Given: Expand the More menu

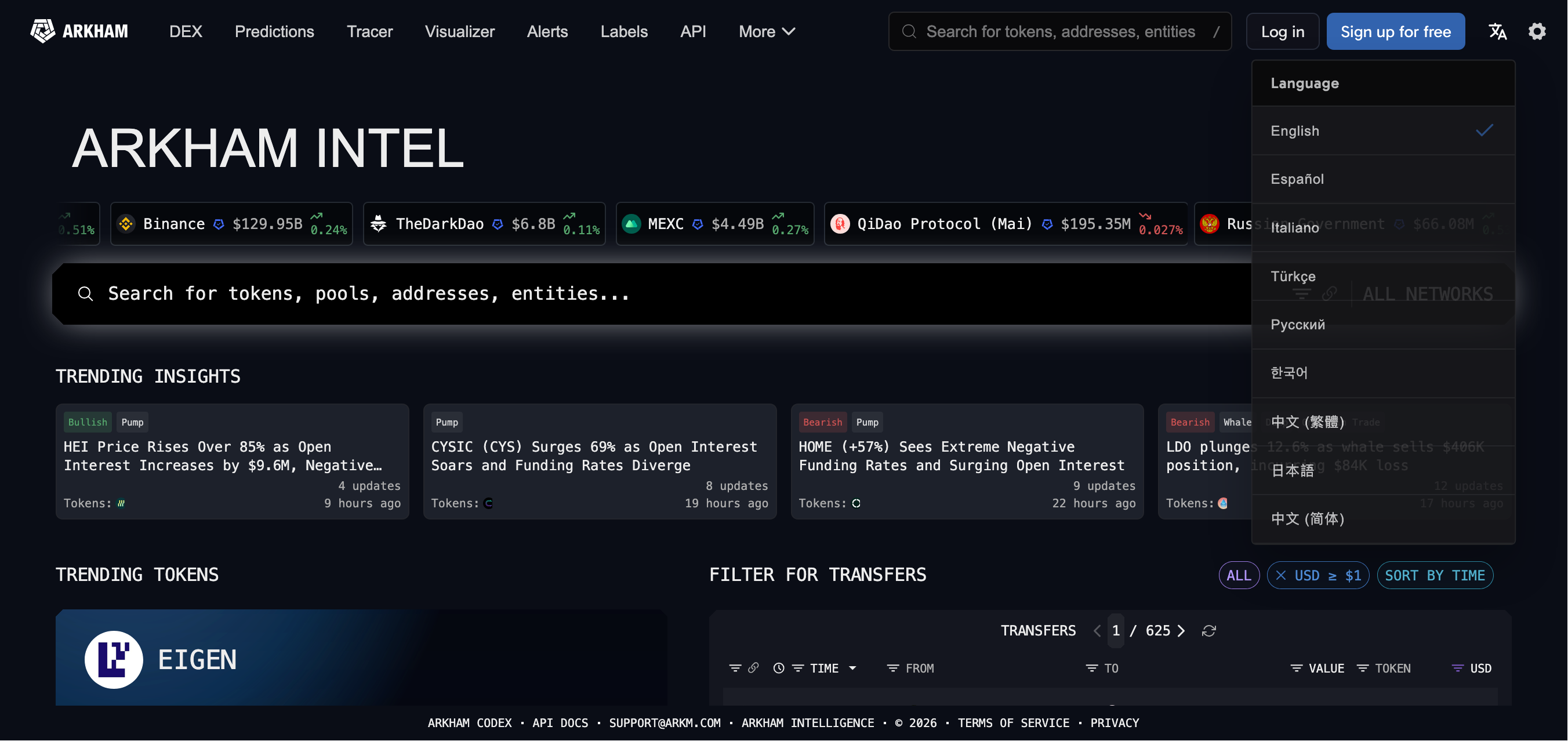Looking at the screenshot, I should (767, 31).
